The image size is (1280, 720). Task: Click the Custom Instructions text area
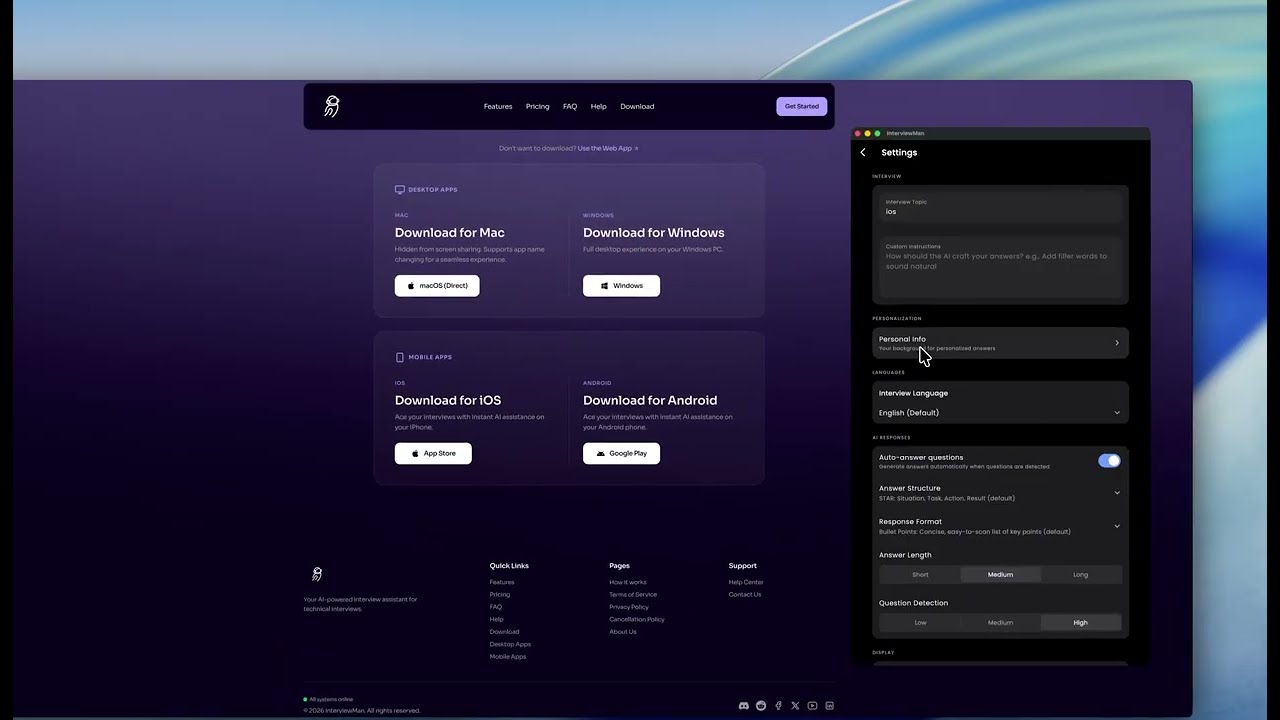[1000, 267]
